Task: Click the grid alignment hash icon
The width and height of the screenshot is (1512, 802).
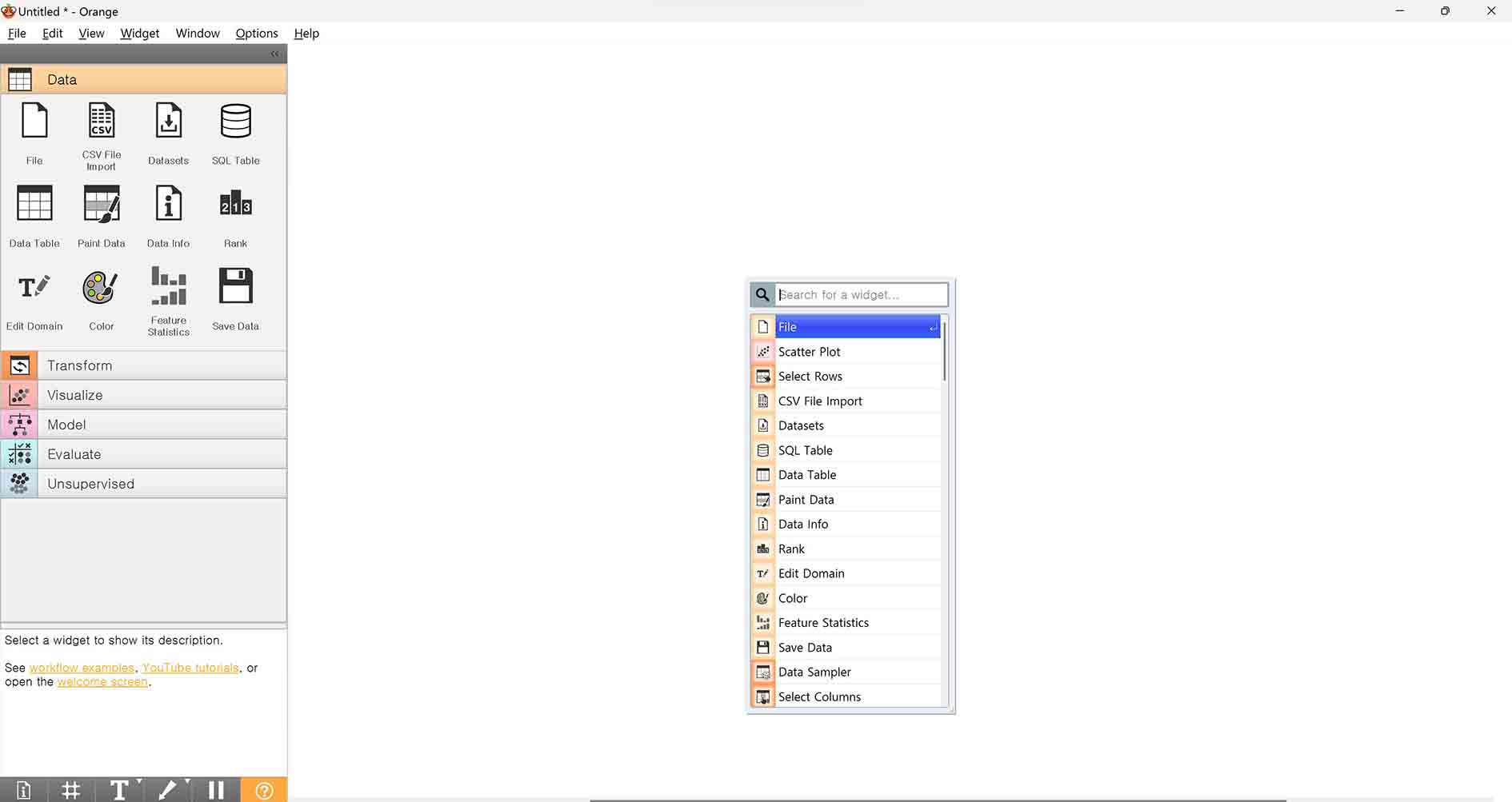Action: 71,790
